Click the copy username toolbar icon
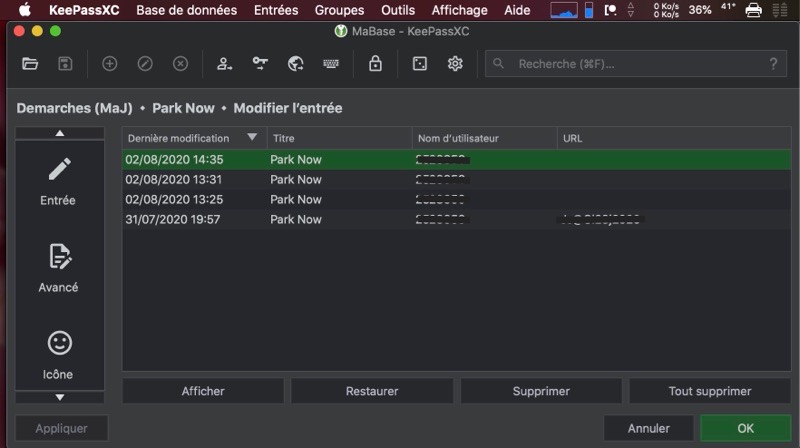 (224, 64)
